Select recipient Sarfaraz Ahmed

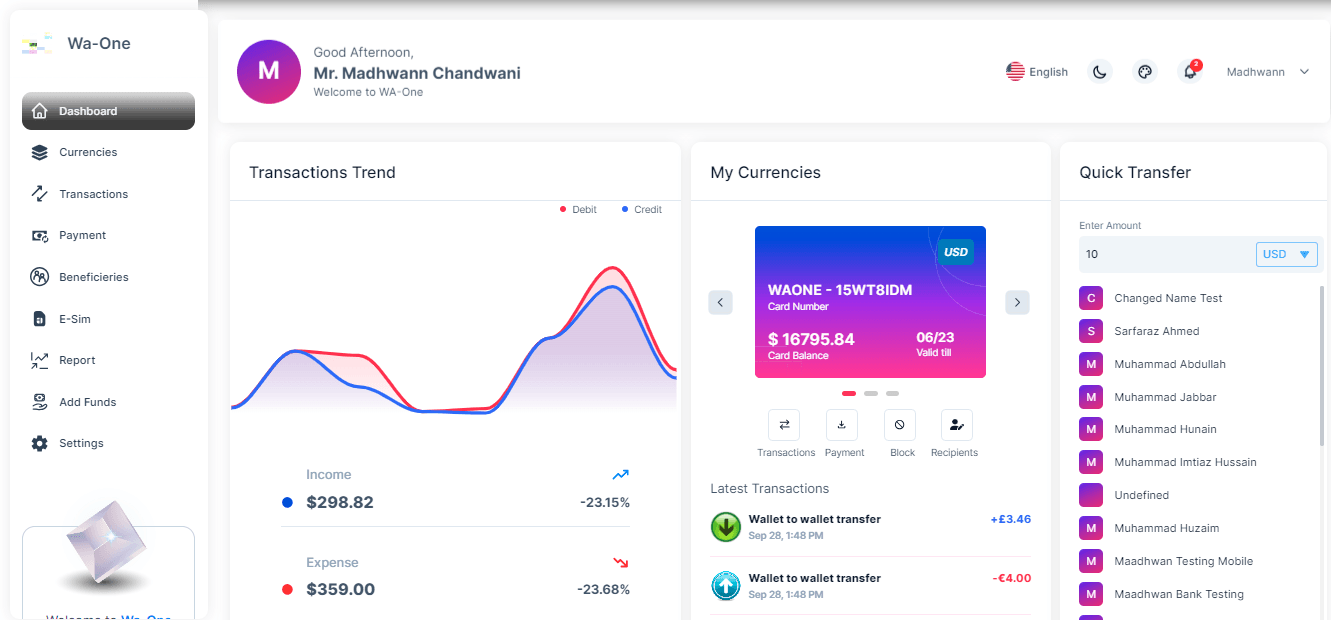(x=1156, y=331)
